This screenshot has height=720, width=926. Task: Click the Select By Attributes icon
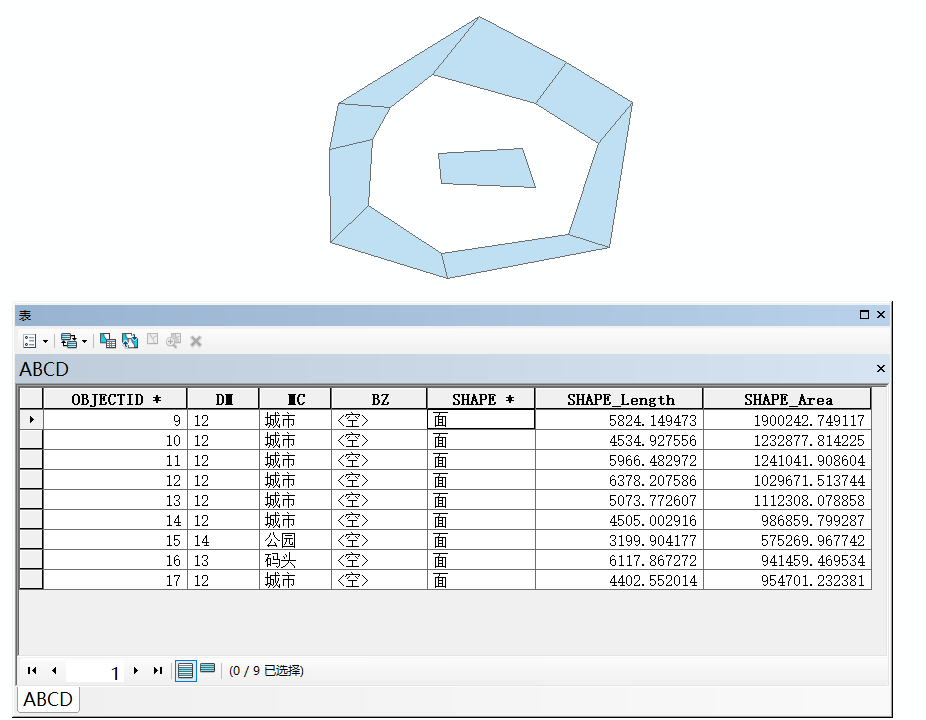click(108, 340)
